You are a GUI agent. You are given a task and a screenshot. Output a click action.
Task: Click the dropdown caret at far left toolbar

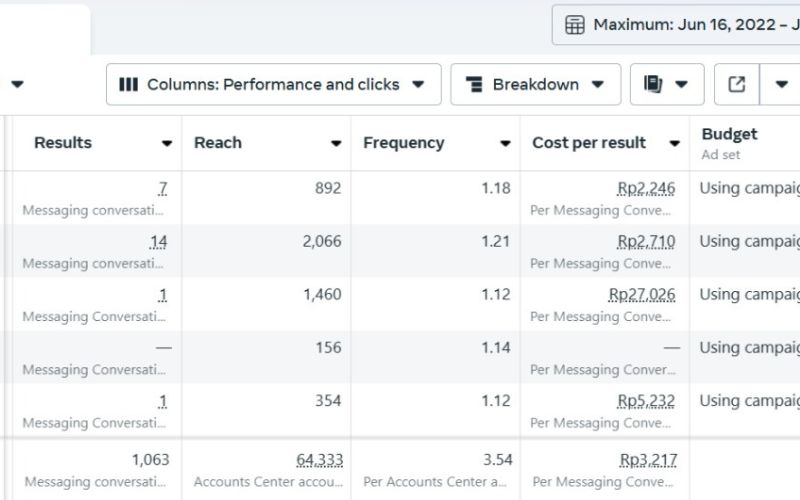pos(17,85)
